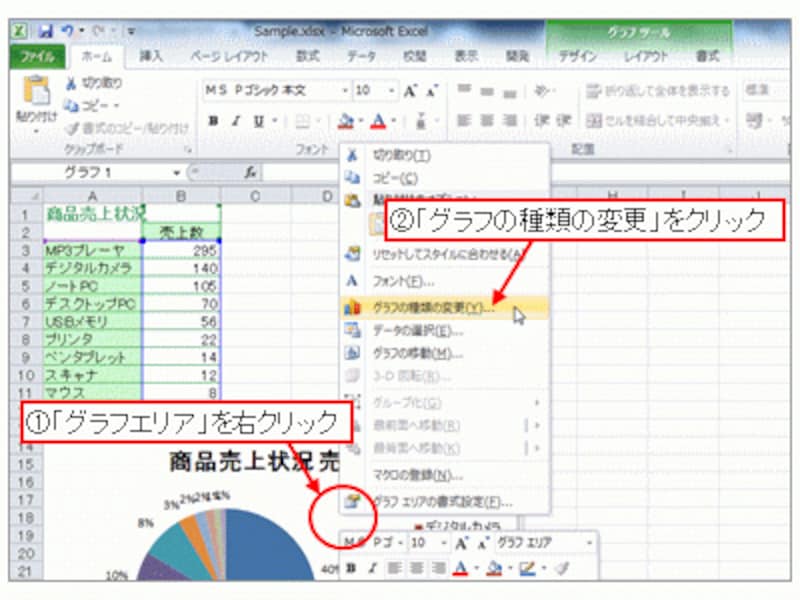This screenshot has width=800, height=600.
Task: Select cell with value 295
Action: click(181, 251)
